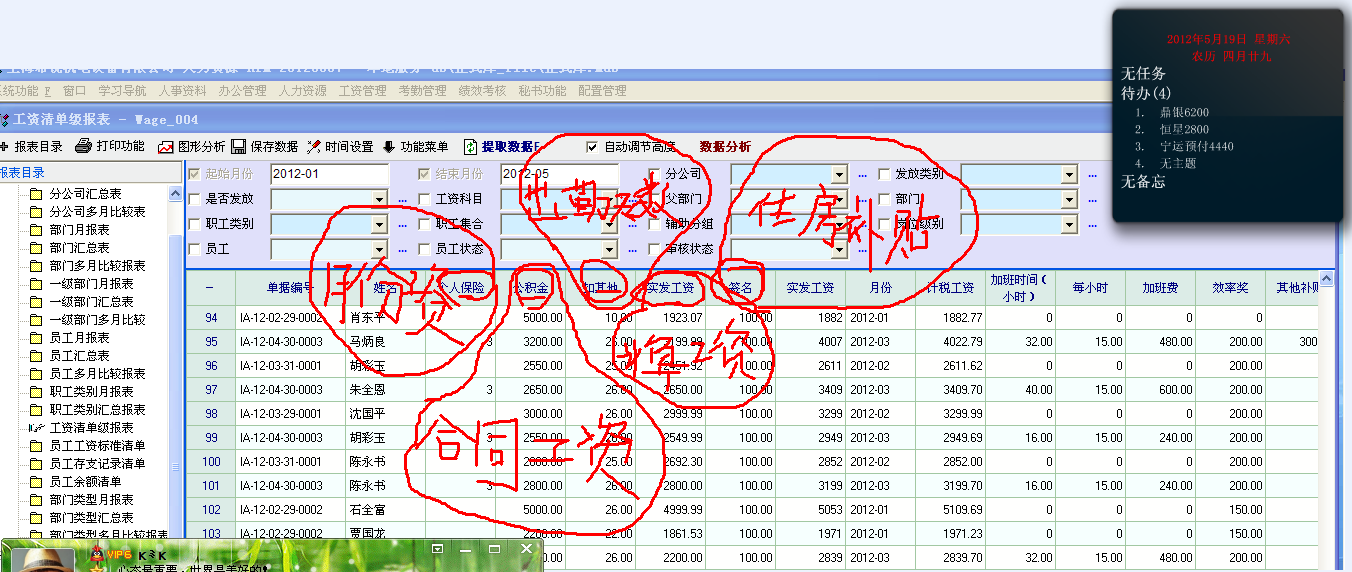
Task: Enable the 是否发放 filter checkbox
Action: coord(194,199)
